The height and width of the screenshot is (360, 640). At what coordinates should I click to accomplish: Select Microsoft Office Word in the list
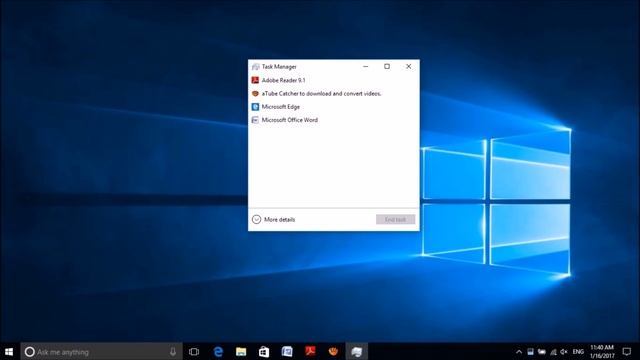pyautogui.click(x=333, y=120)
